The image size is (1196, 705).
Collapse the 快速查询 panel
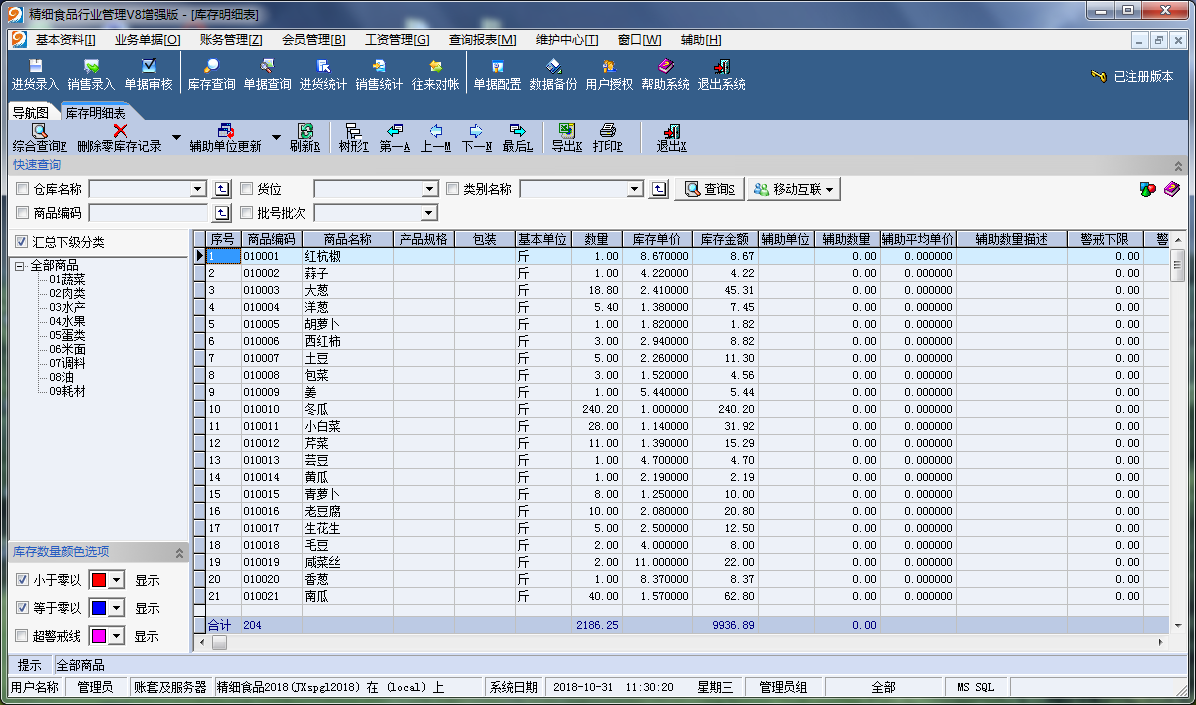(1178, 166)
